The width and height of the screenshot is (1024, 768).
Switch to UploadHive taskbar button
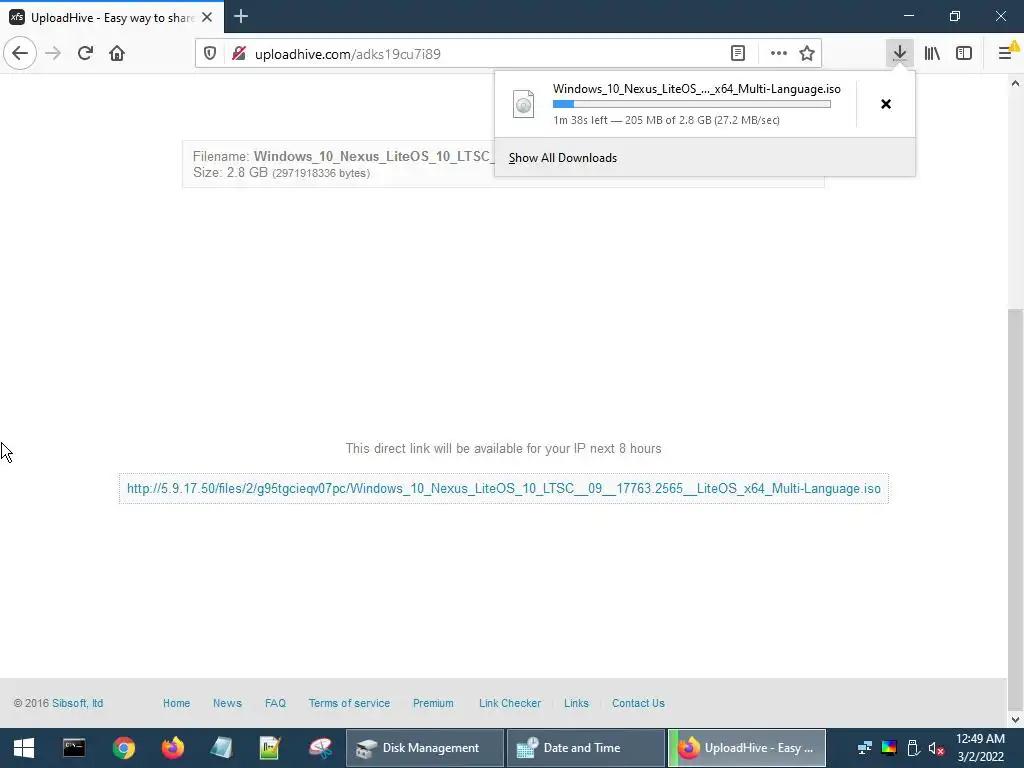747,748
